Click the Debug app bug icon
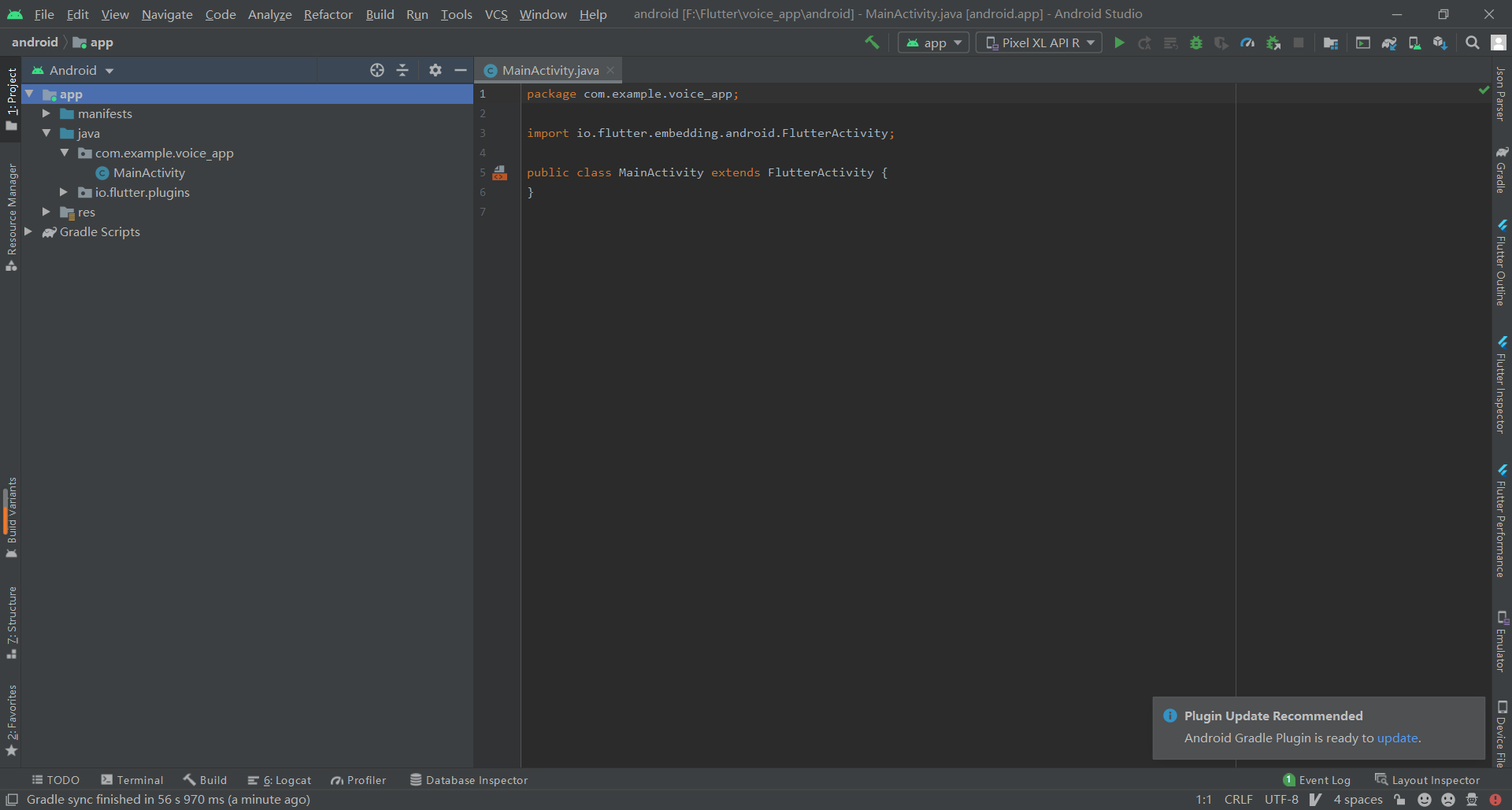1512x810 pixels. tap(1196, 43)
